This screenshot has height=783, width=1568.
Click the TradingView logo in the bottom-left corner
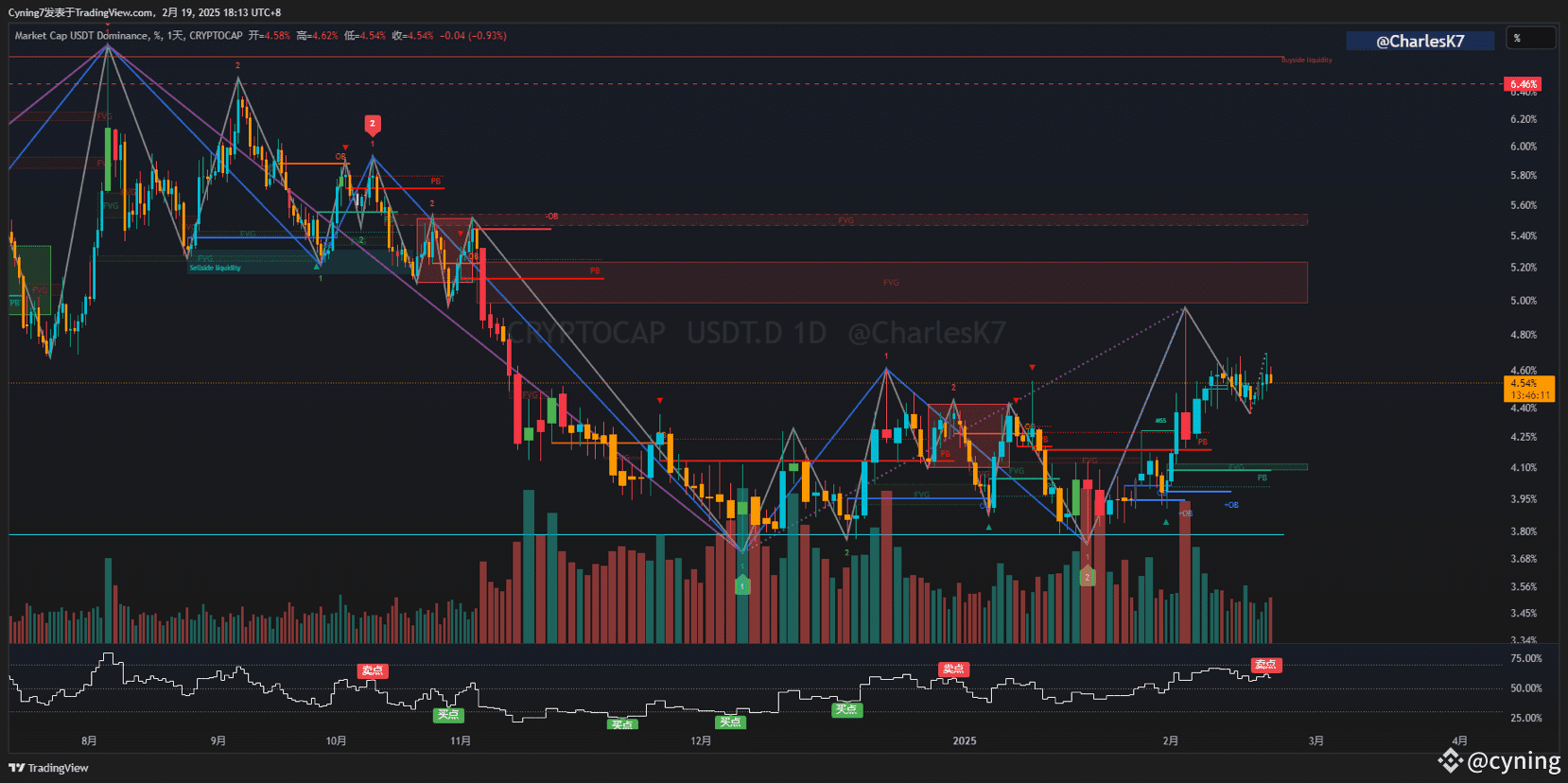(x=48, y=768)
